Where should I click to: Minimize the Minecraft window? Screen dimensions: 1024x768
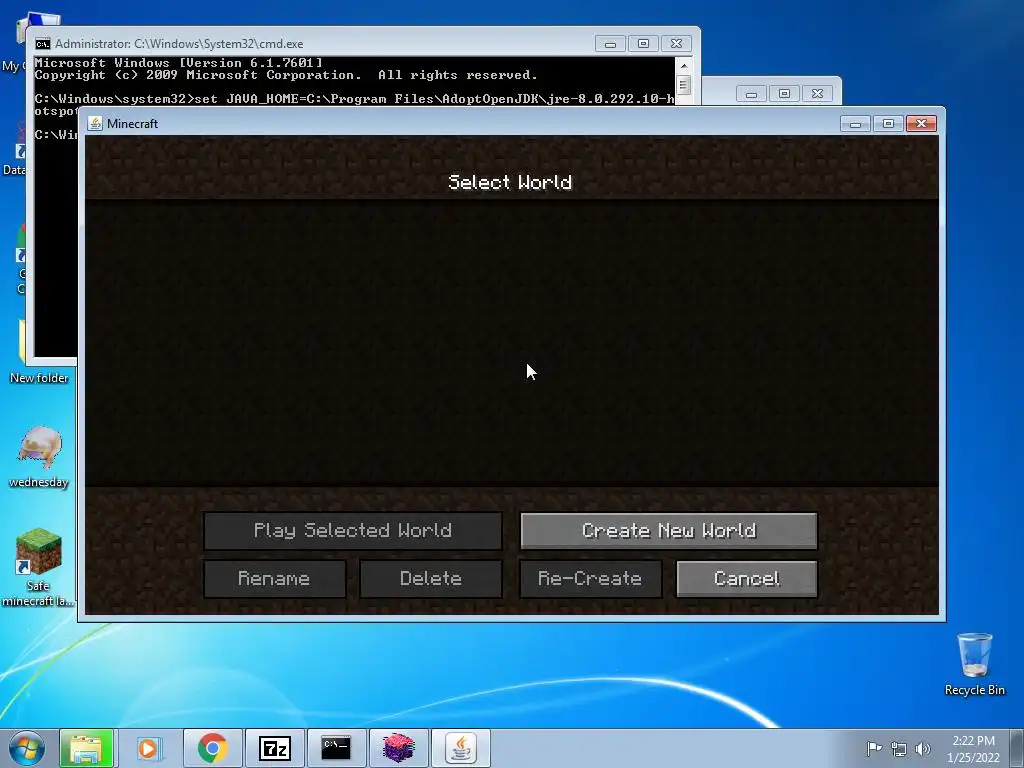point(856,123)
